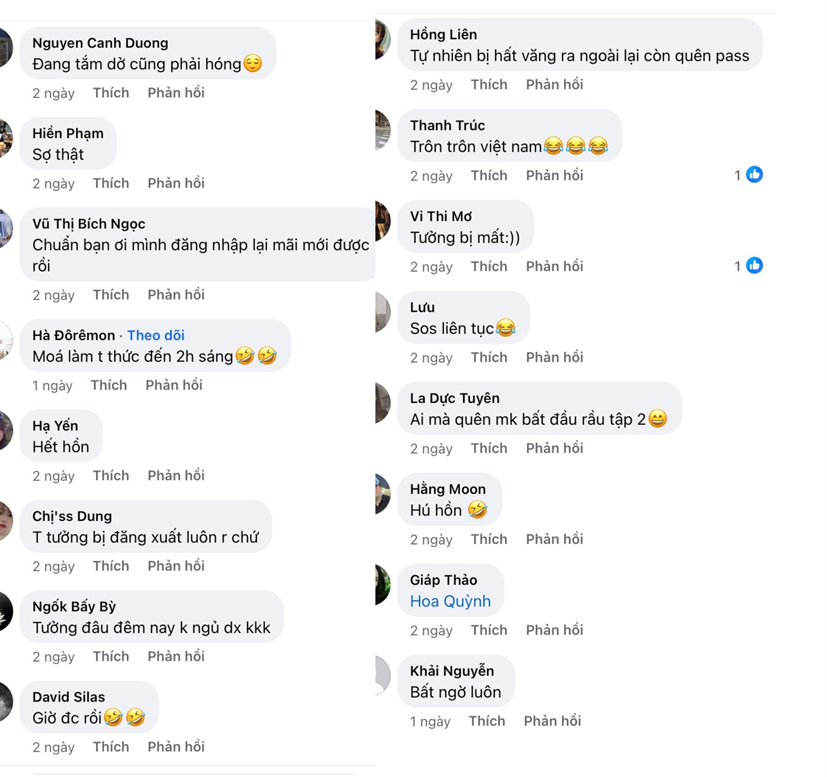Click Phản hồi under Khải Nguyễn's comment
The height and width of the screenshot is (777, 827).
tap(552, 720)
